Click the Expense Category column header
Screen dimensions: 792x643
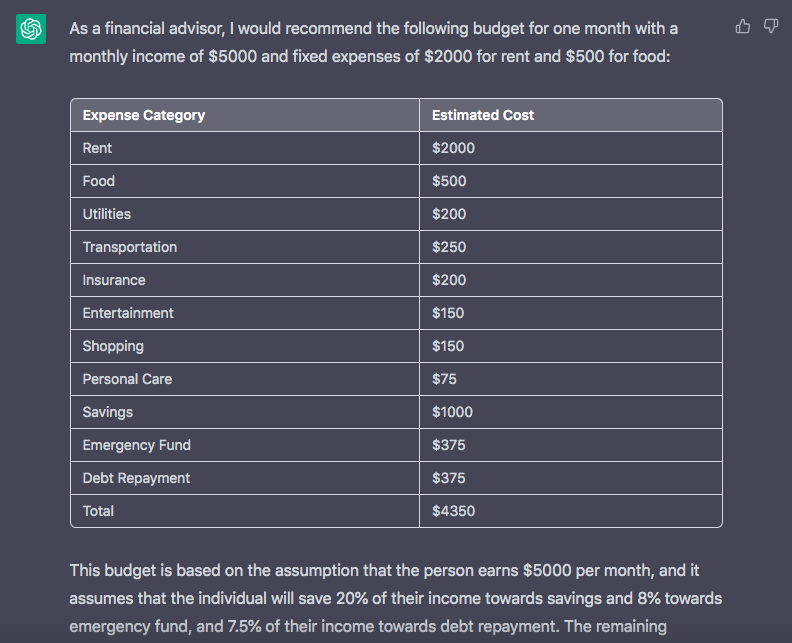click(x=144, y=115)
